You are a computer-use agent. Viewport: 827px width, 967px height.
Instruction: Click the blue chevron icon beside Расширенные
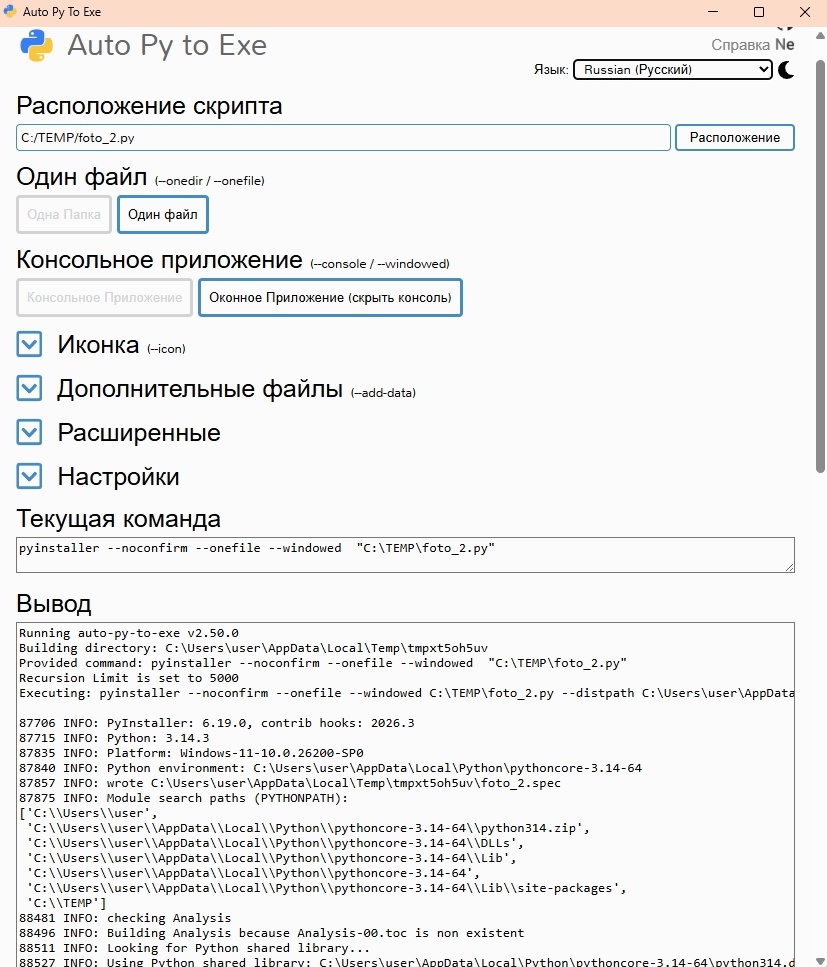pos(28,432)
